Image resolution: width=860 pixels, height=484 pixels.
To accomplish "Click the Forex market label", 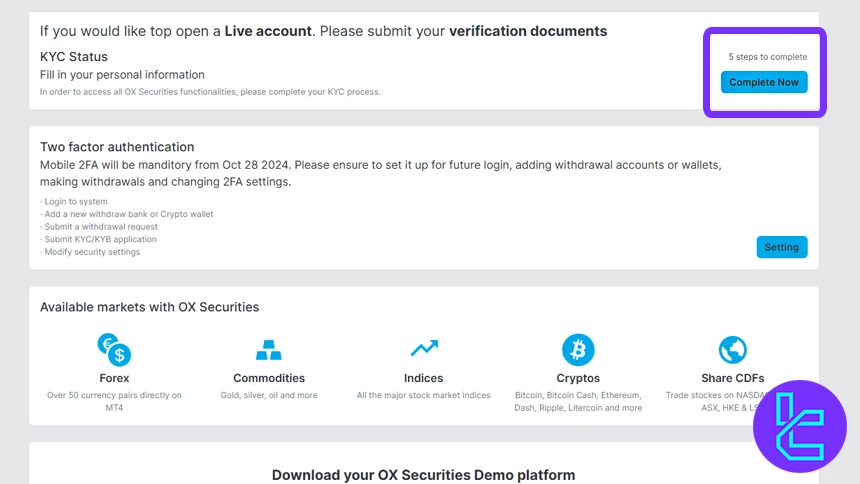I will coord(114,378).
